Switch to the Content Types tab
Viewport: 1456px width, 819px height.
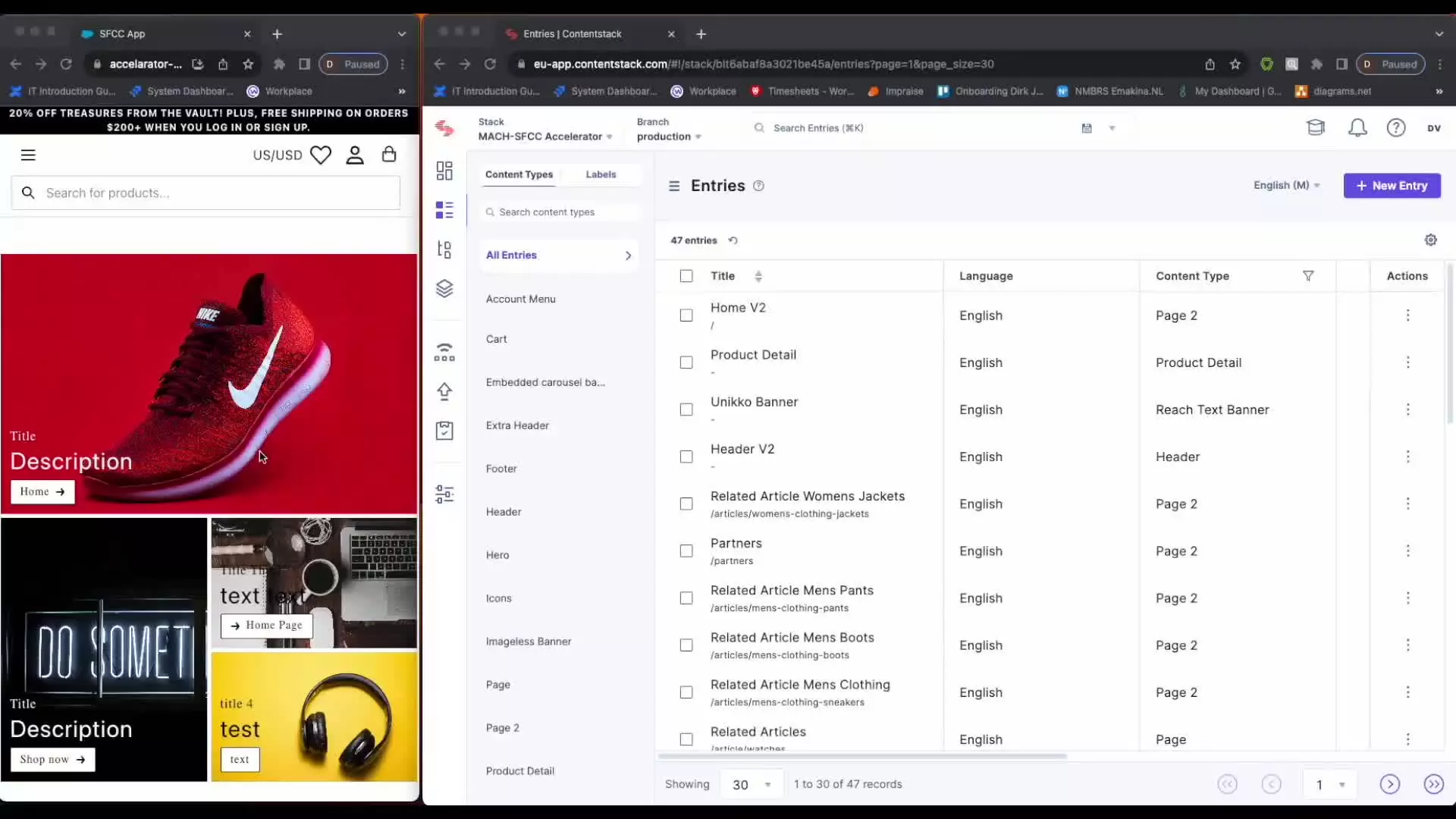519,174
